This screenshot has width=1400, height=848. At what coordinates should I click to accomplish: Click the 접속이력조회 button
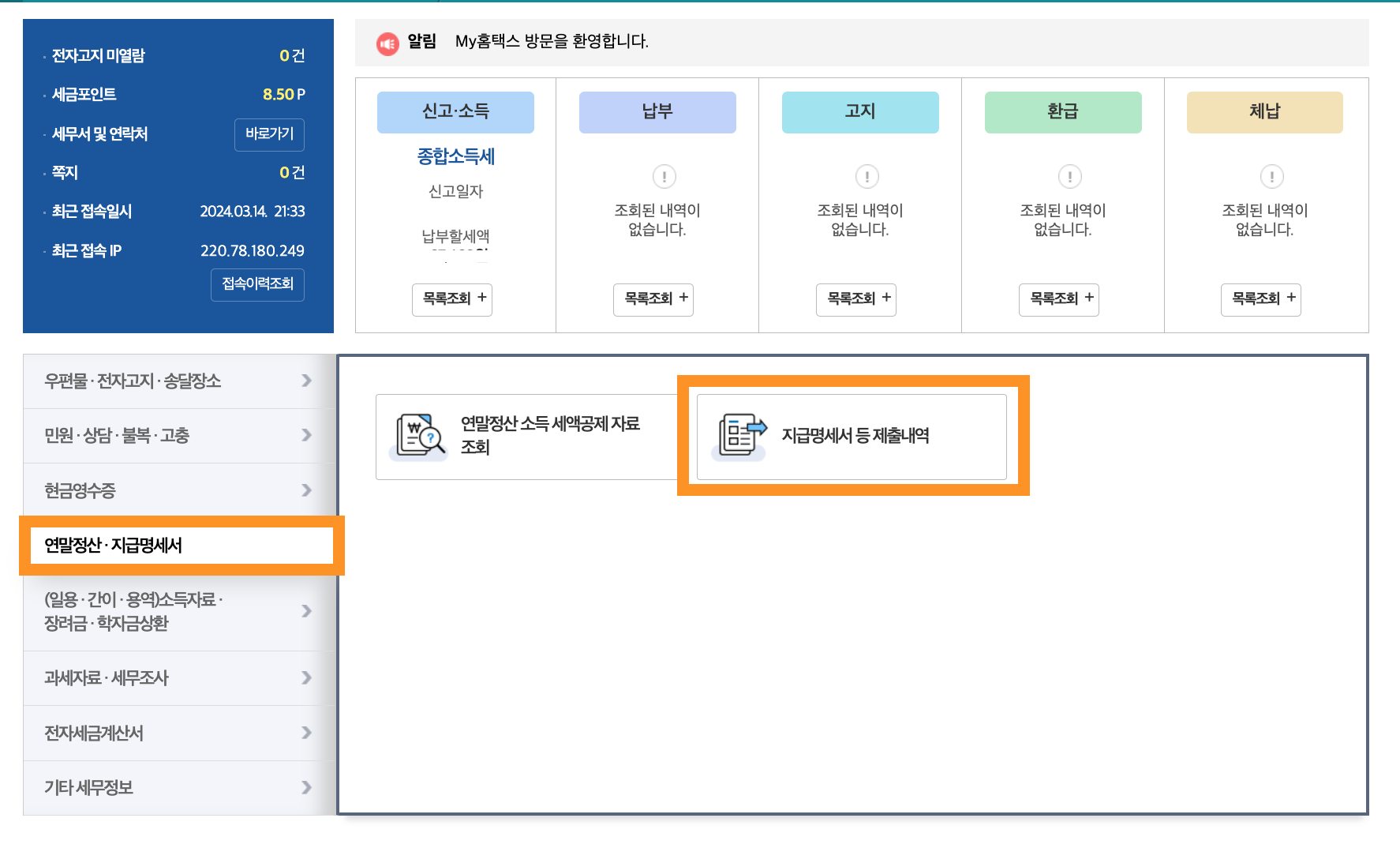pyautogui.click(x=257, y=284)
